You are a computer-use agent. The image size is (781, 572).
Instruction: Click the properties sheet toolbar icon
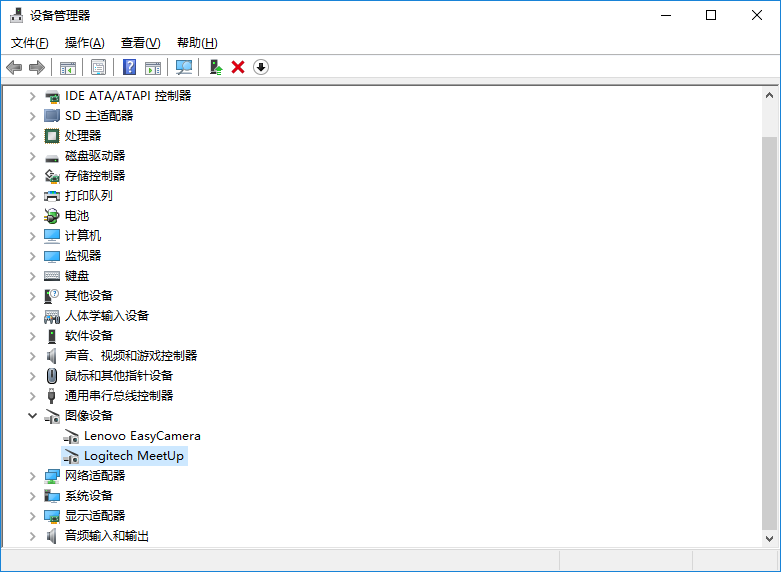(98, 67)
